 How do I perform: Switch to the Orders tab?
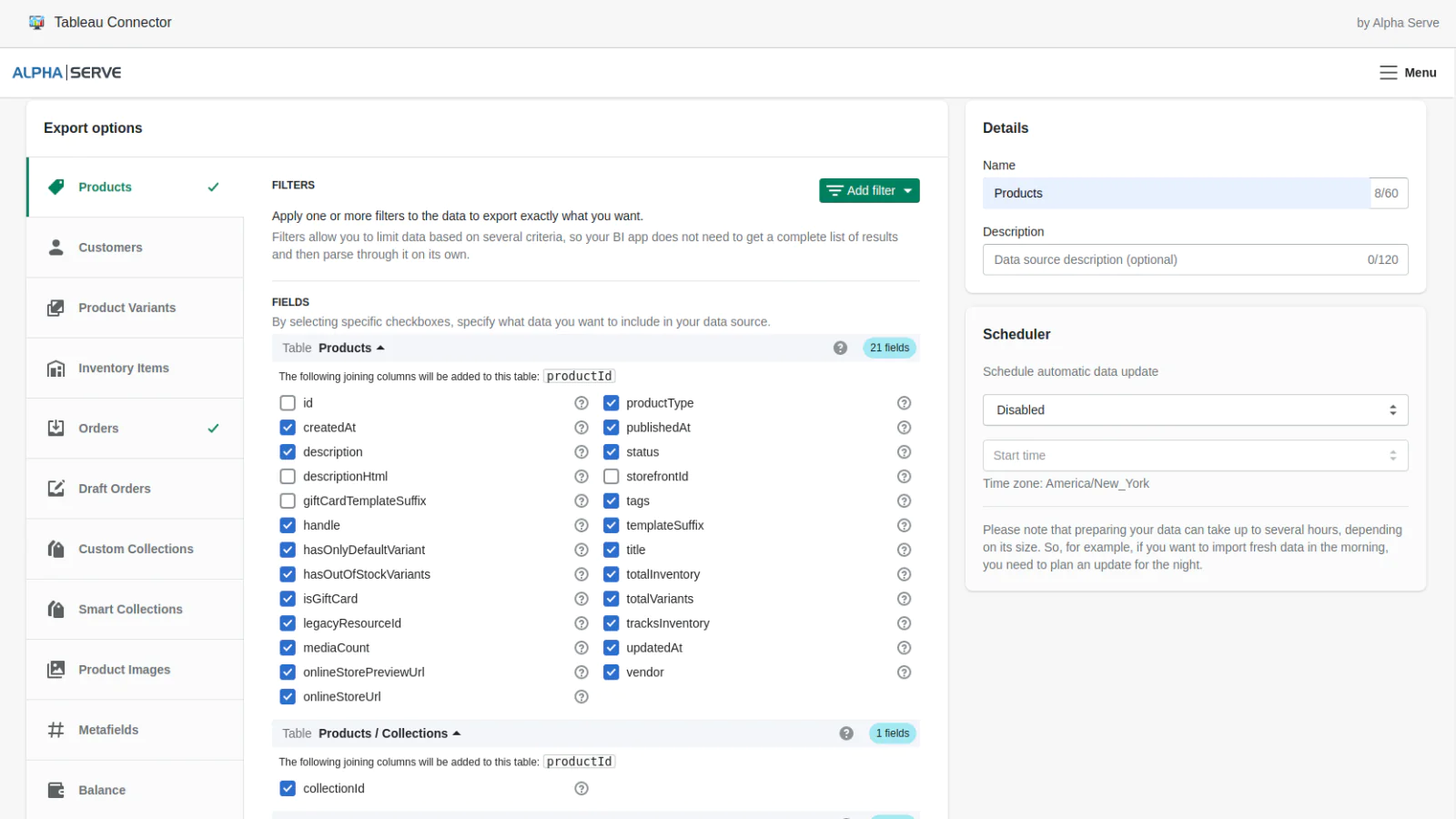coord(135,429)
